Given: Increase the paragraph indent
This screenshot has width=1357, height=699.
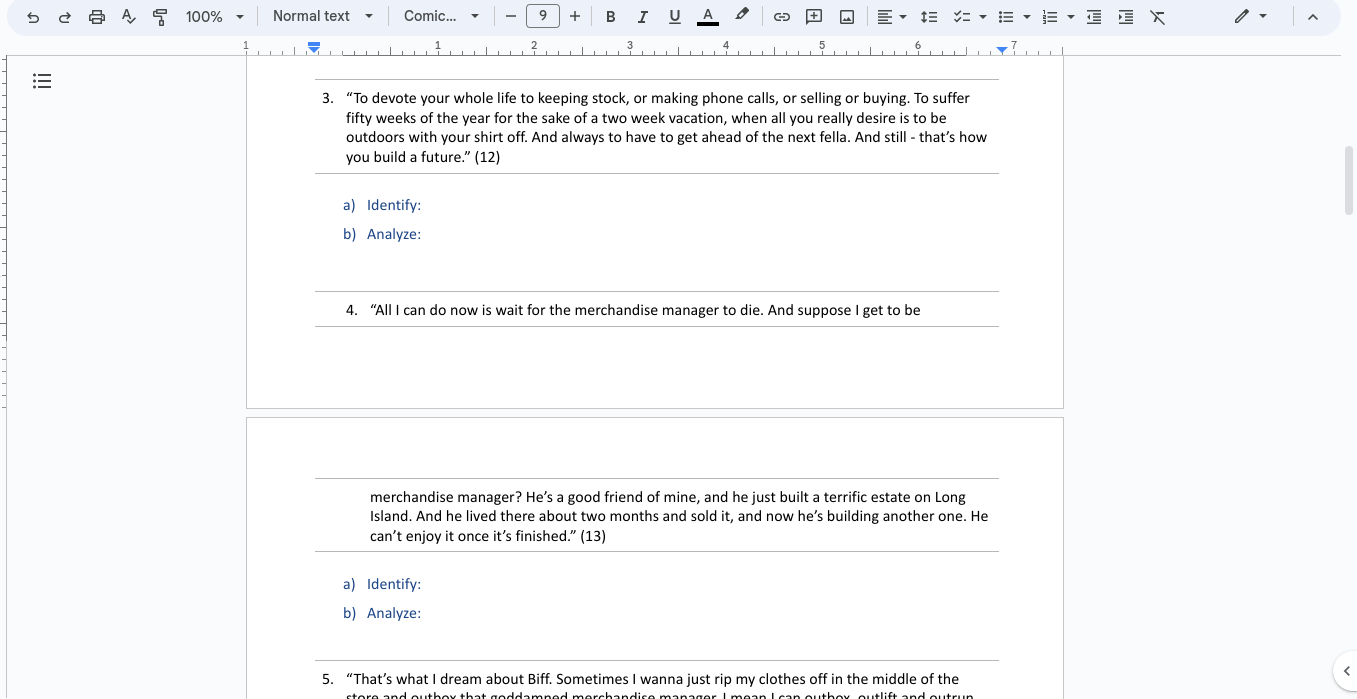Looking at the screenshot, I should [x=1126, y=16].
